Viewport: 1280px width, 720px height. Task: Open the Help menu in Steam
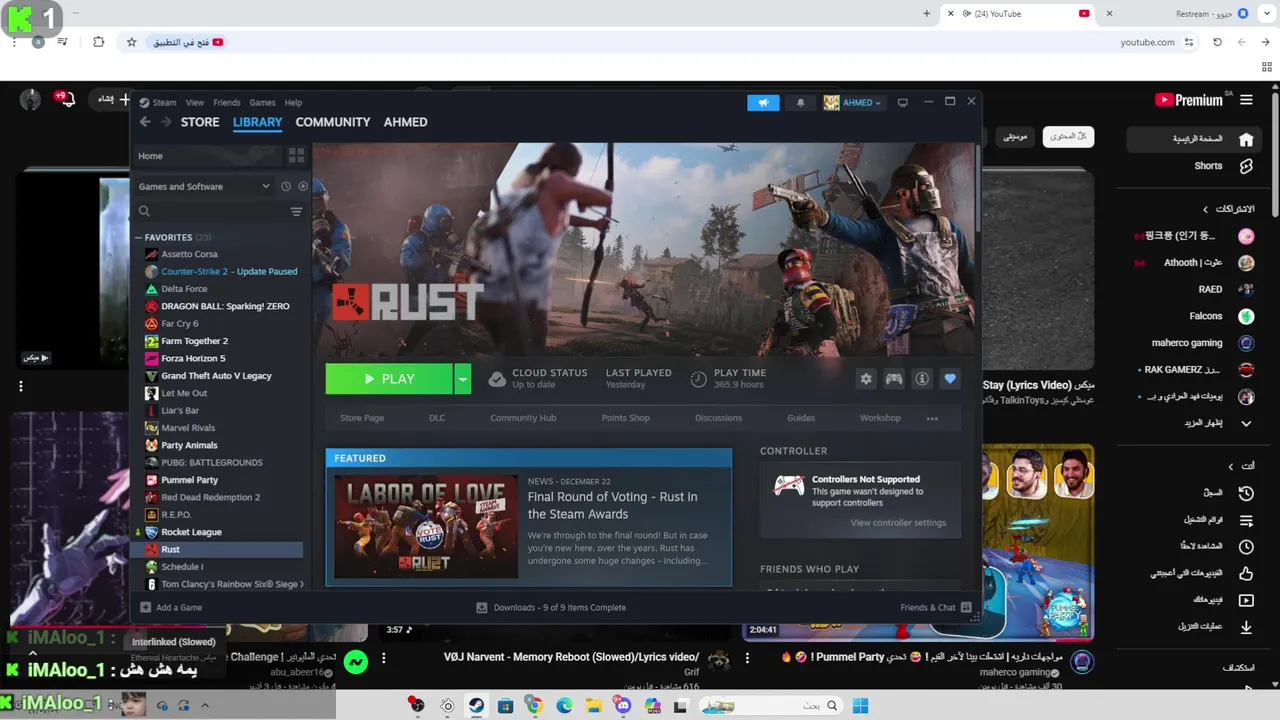tap(293, 103)
